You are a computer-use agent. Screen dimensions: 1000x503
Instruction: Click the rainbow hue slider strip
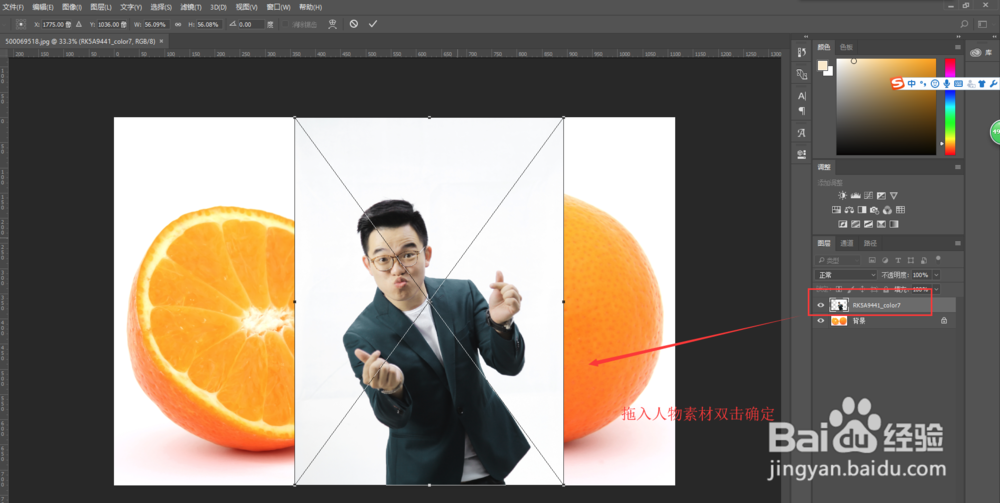[950, 106]
